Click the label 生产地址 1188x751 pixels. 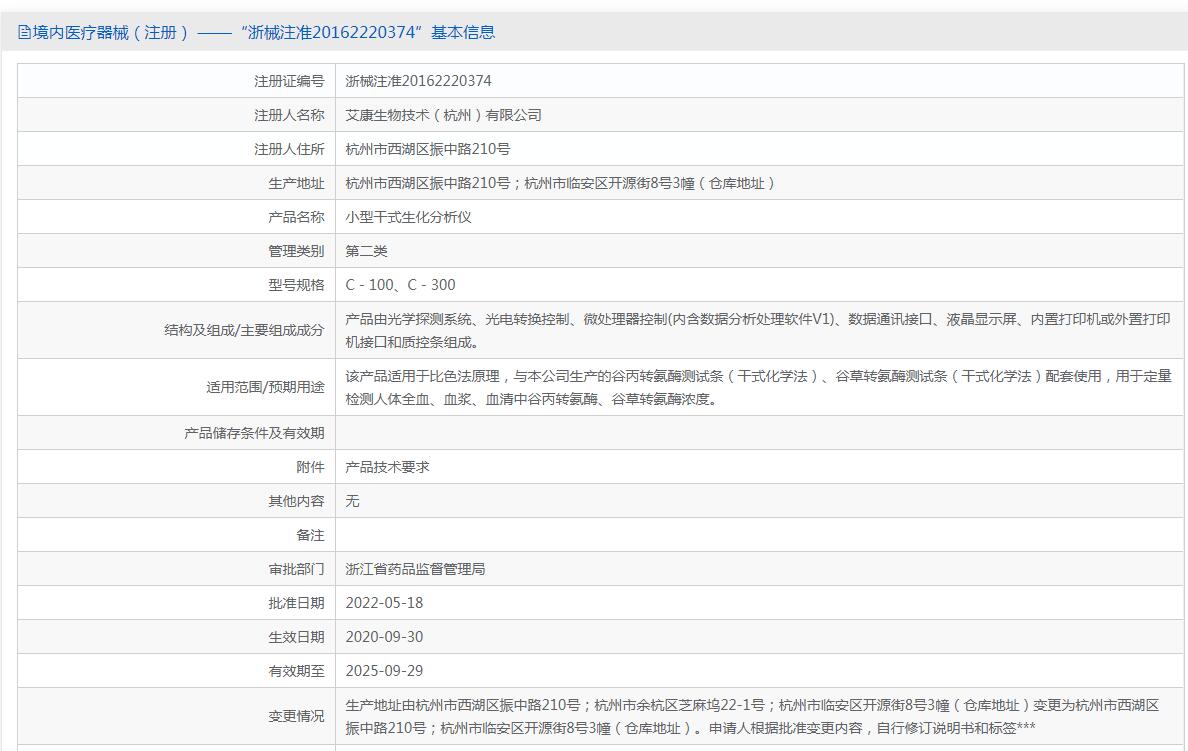(x=295, y=183)
